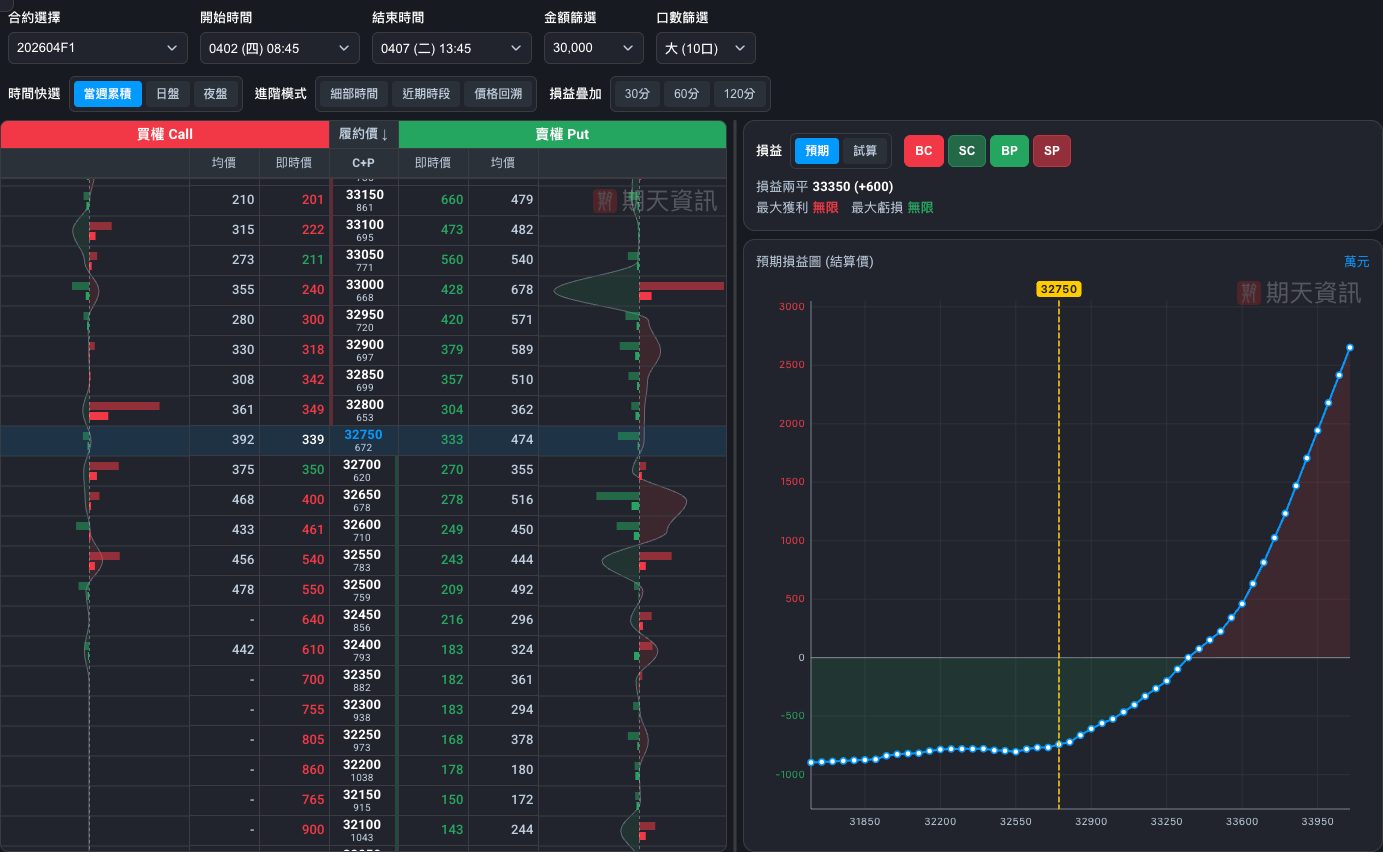The width and height of the screenshot is (1383, 852).
Task: Click the Put side 即時價 column header
Action: coord(433,162)
